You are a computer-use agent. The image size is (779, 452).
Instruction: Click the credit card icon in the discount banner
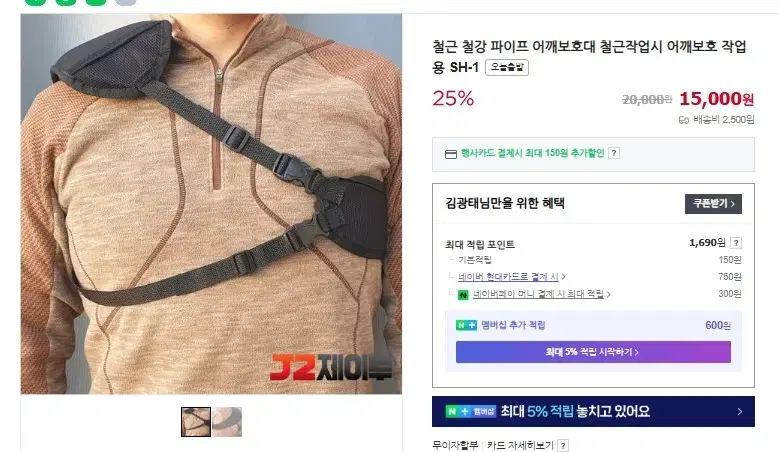click(451, 154)
